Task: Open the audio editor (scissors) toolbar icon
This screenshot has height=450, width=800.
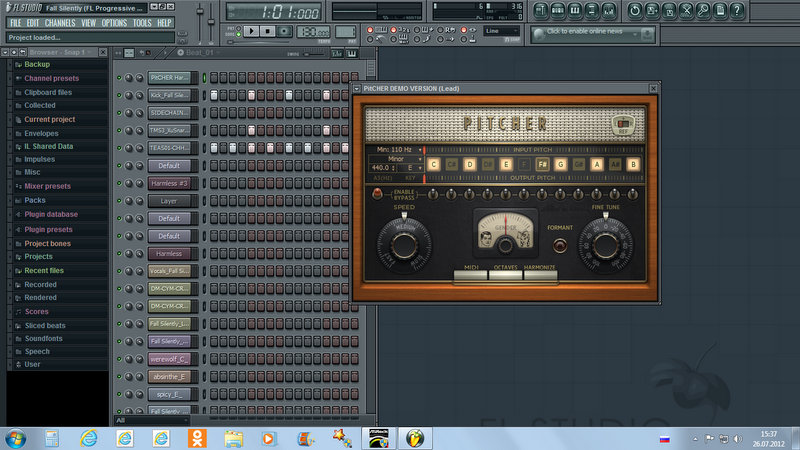Action: 686,10
